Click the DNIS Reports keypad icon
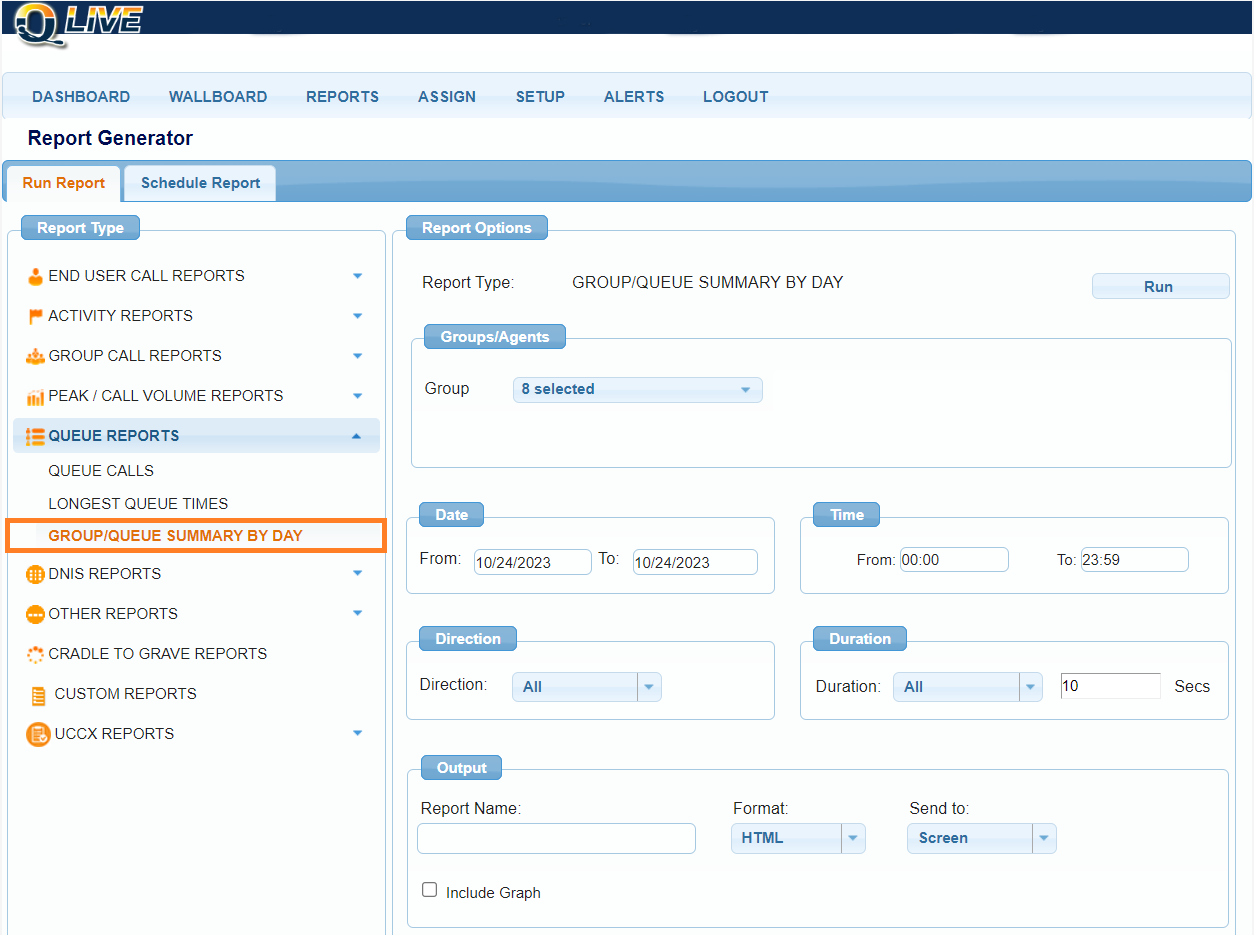 (36, 574)
